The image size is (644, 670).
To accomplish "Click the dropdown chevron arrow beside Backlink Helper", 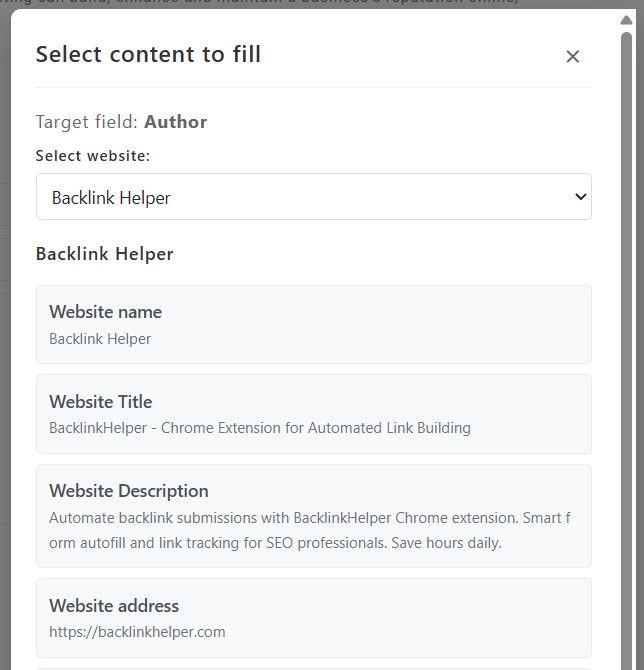I will (581, 197).
